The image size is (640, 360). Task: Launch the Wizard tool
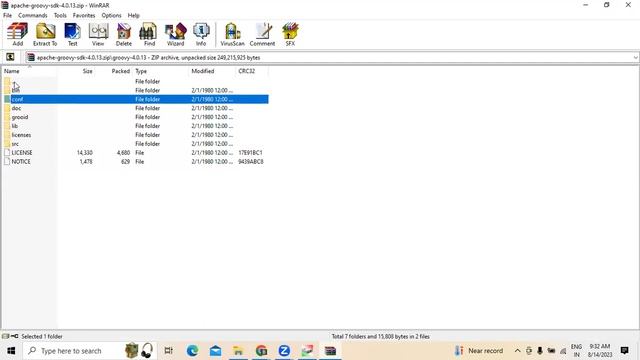click(x=175, y=34)
